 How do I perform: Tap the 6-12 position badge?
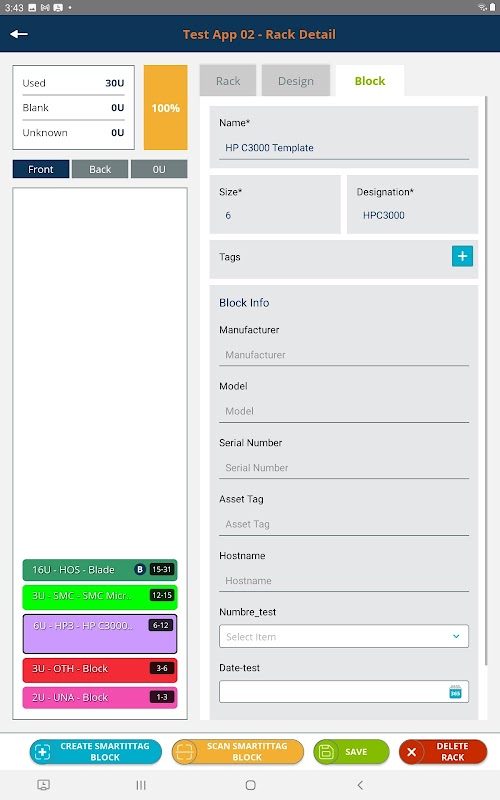161,625
